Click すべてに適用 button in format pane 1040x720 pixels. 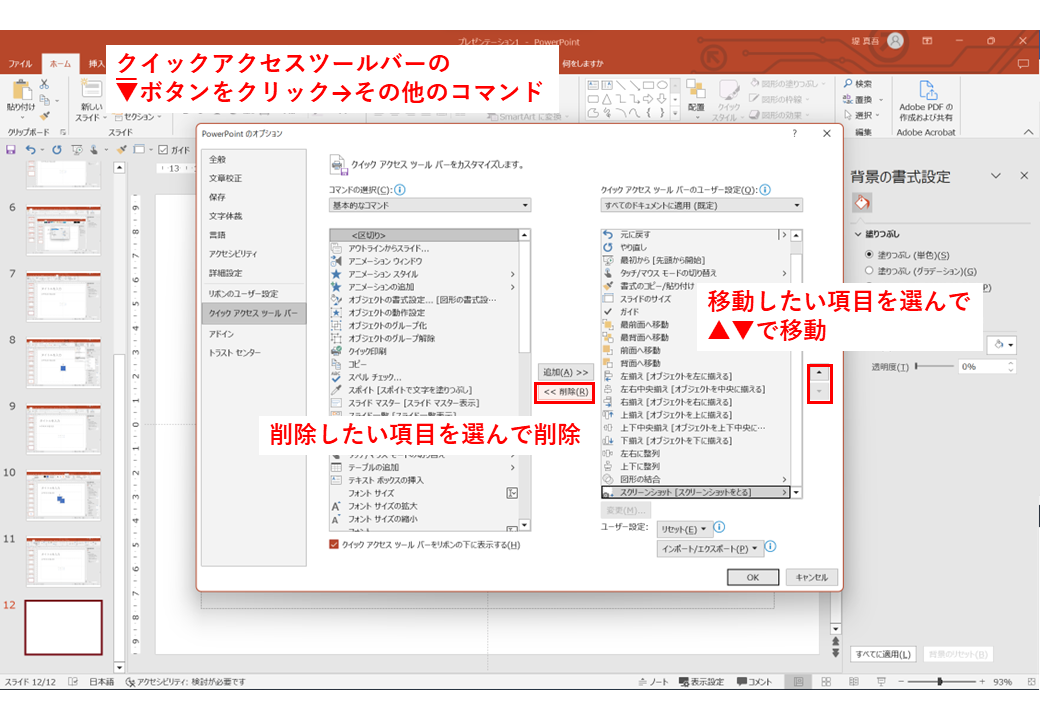(883, 654)
